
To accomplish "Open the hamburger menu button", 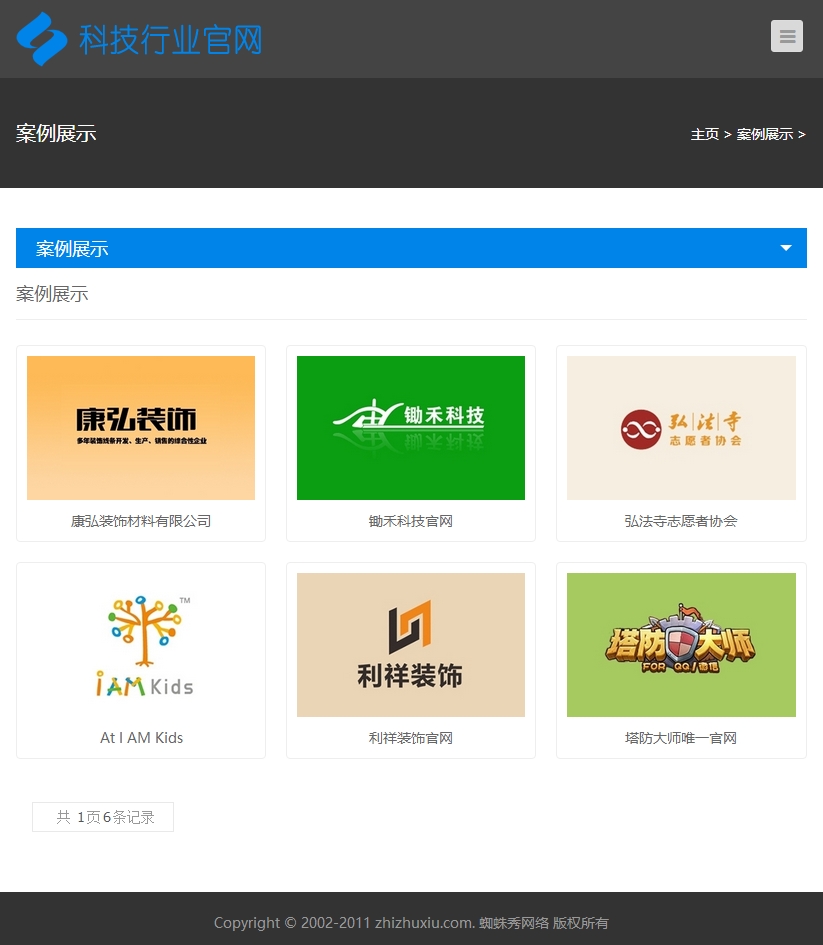I will [786, 36].
